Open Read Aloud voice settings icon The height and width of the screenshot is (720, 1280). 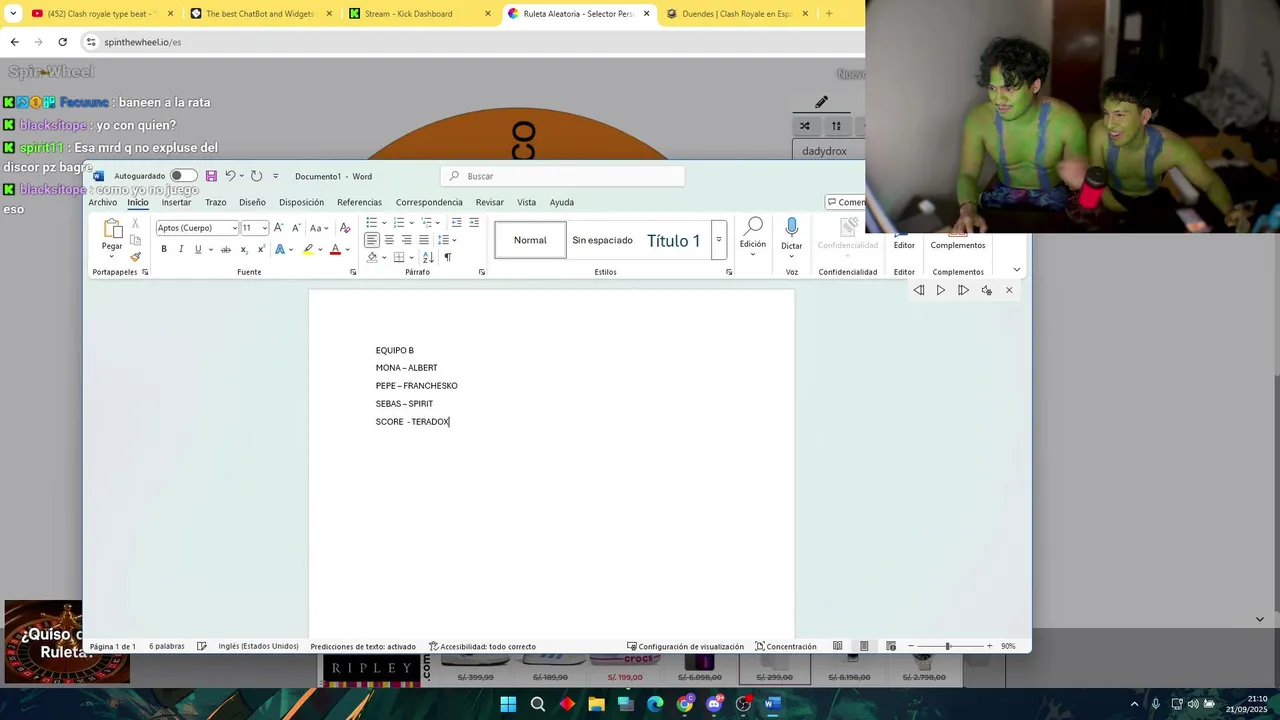coord(986,290)
